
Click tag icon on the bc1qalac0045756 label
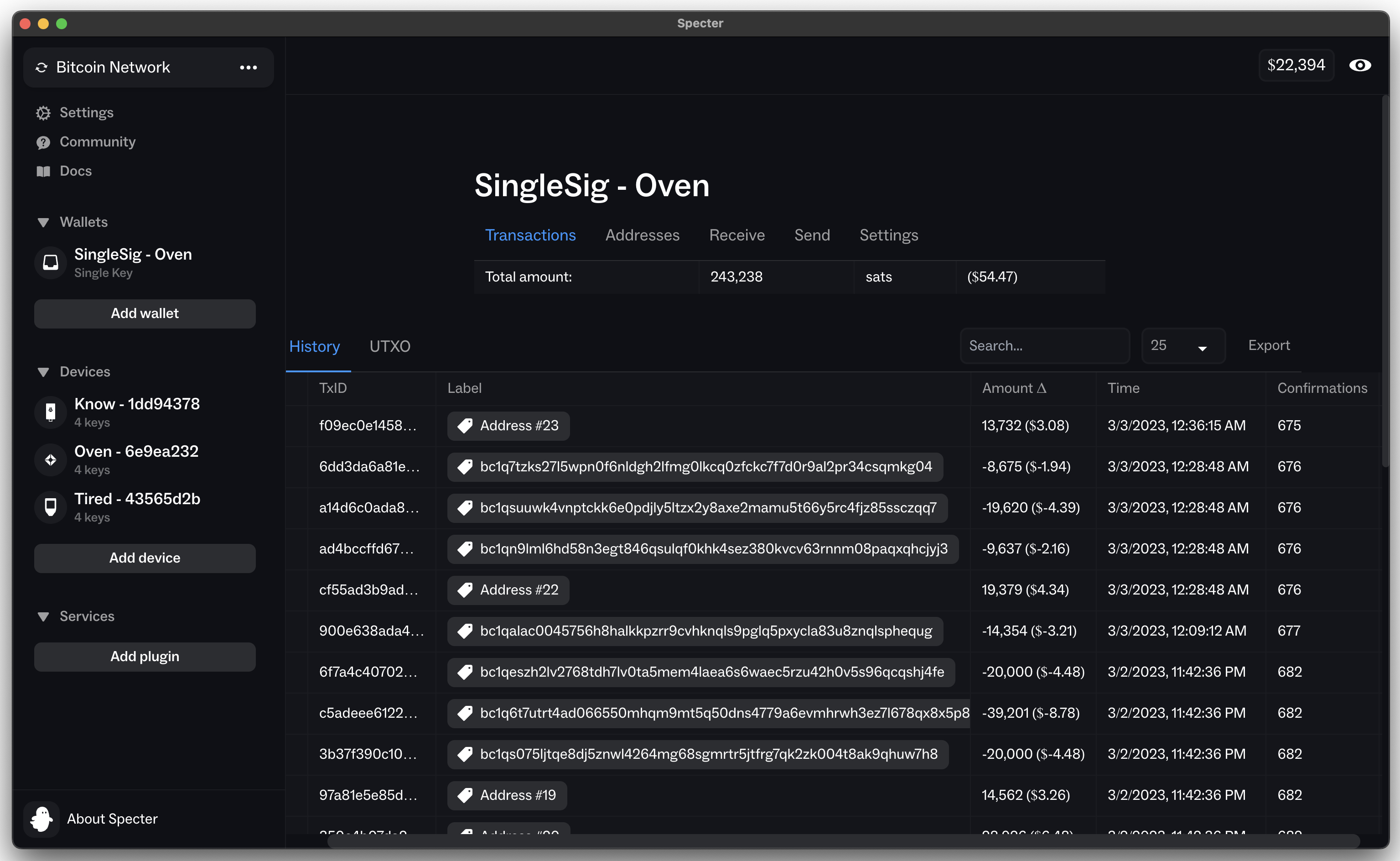[465, 631]
